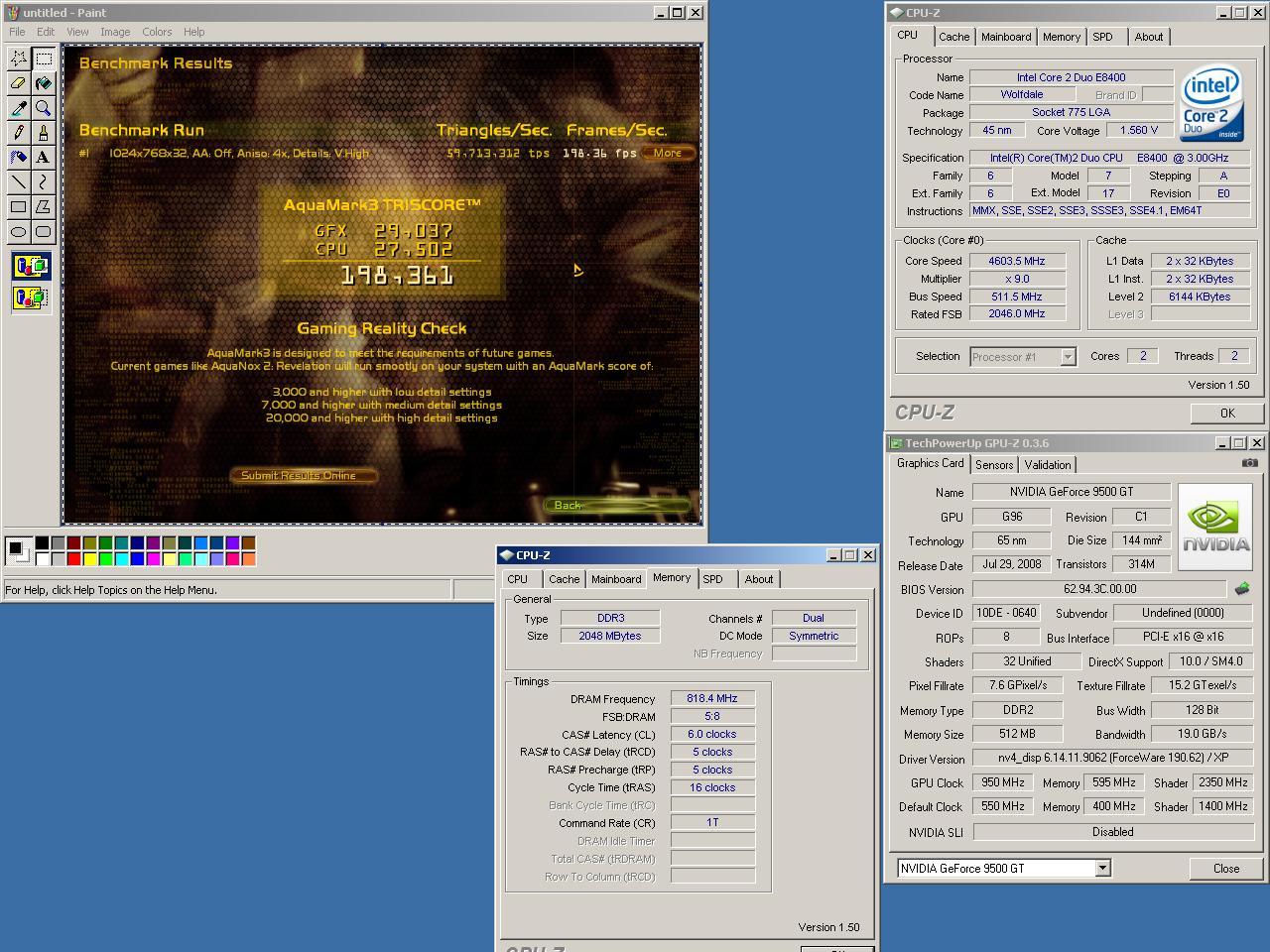Switch to the Validation tab in GPU-Z

click(1048, 465)
